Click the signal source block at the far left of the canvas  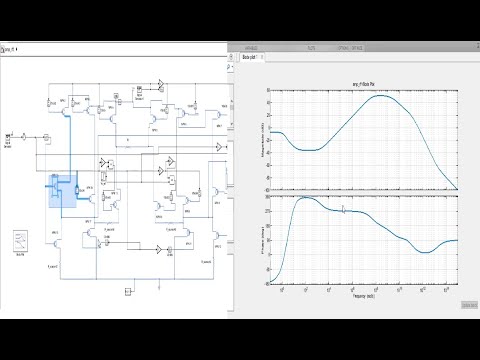click(8, 137)
